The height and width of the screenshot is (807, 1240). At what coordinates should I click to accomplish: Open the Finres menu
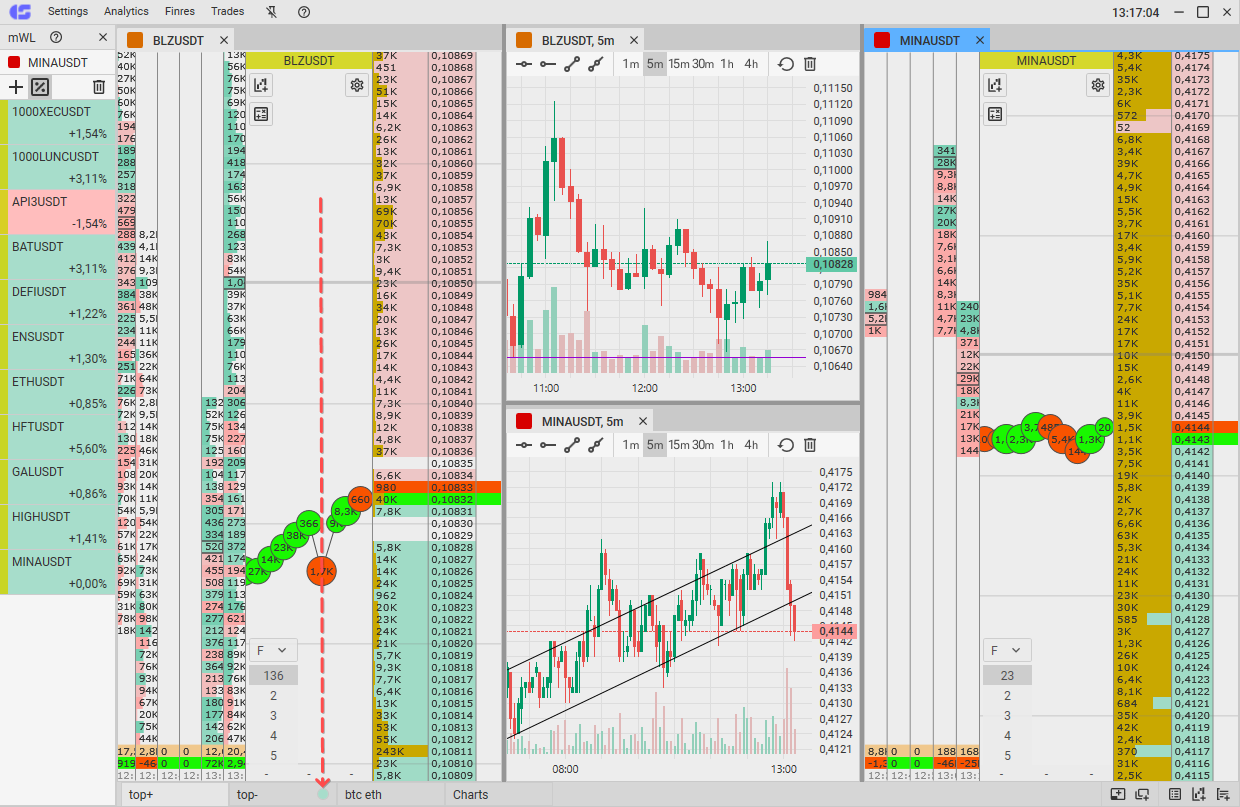(180, 12)
